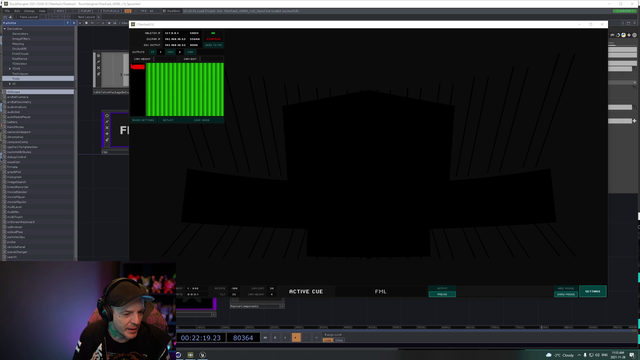Click the SEND TO FML button

213,45
